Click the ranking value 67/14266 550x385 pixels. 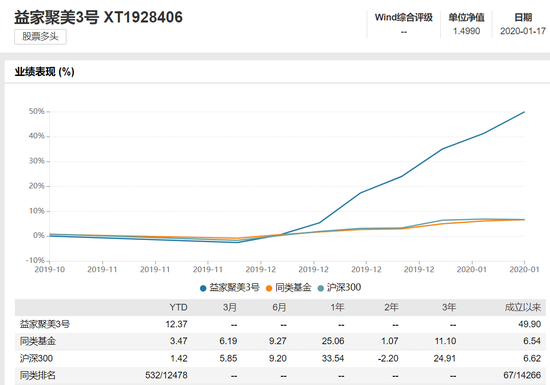pos(522,375)
